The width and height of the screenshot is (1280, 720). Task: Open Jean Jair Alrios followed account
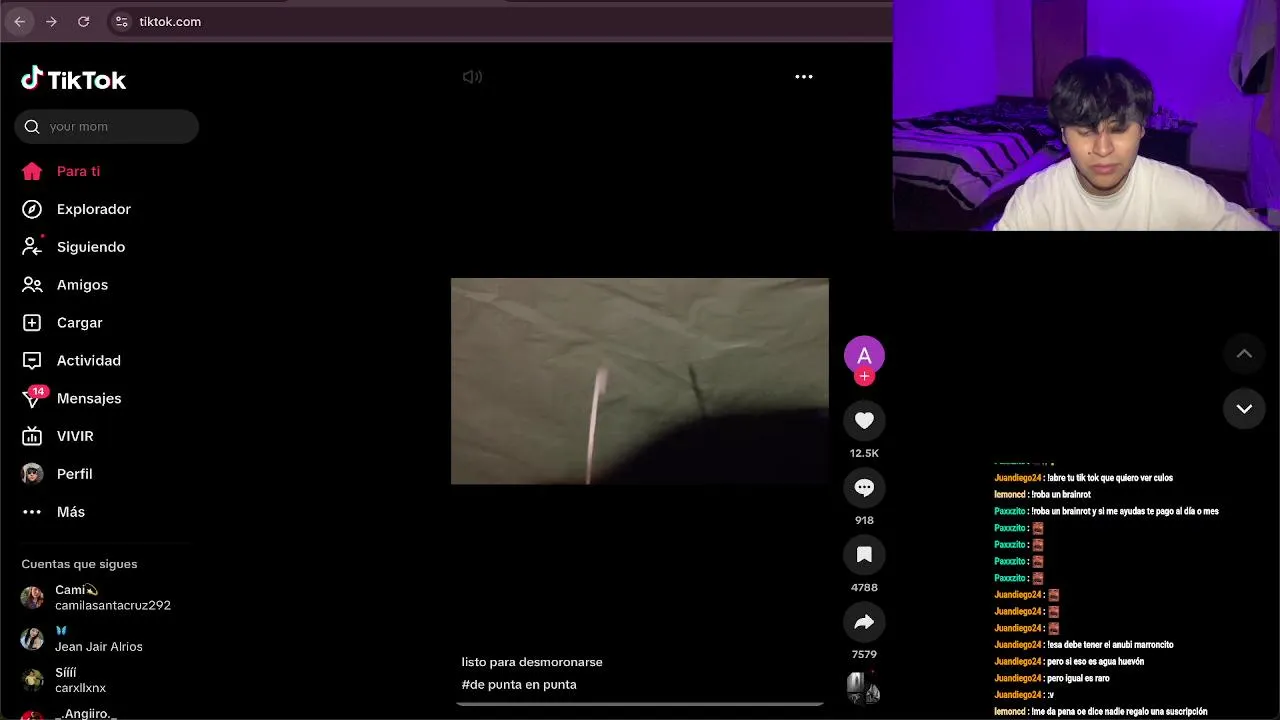100,639
